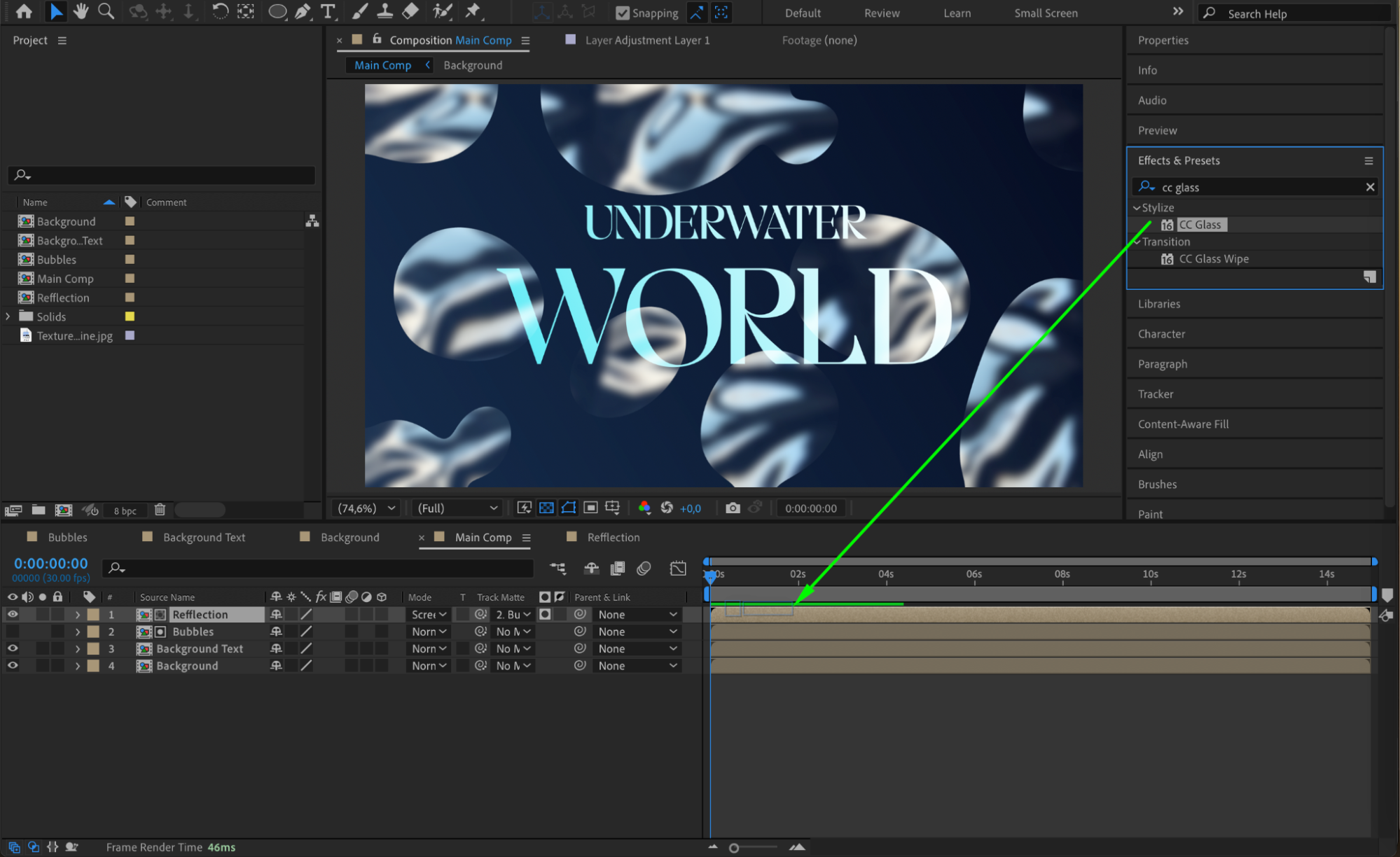The height and width of the screenshot is (857, 1400).
Task: Show the Bubbles layer visibility
Action: [13, 632]
